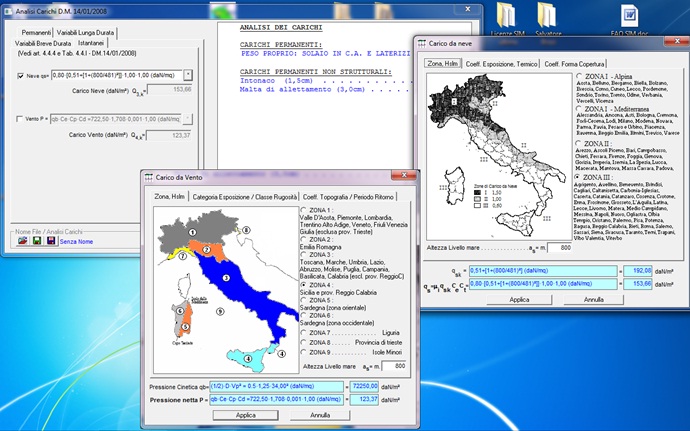Screen dimensions: 690x431
Task: Click the Neve qs formula field
Action: (x=117, y=75)
